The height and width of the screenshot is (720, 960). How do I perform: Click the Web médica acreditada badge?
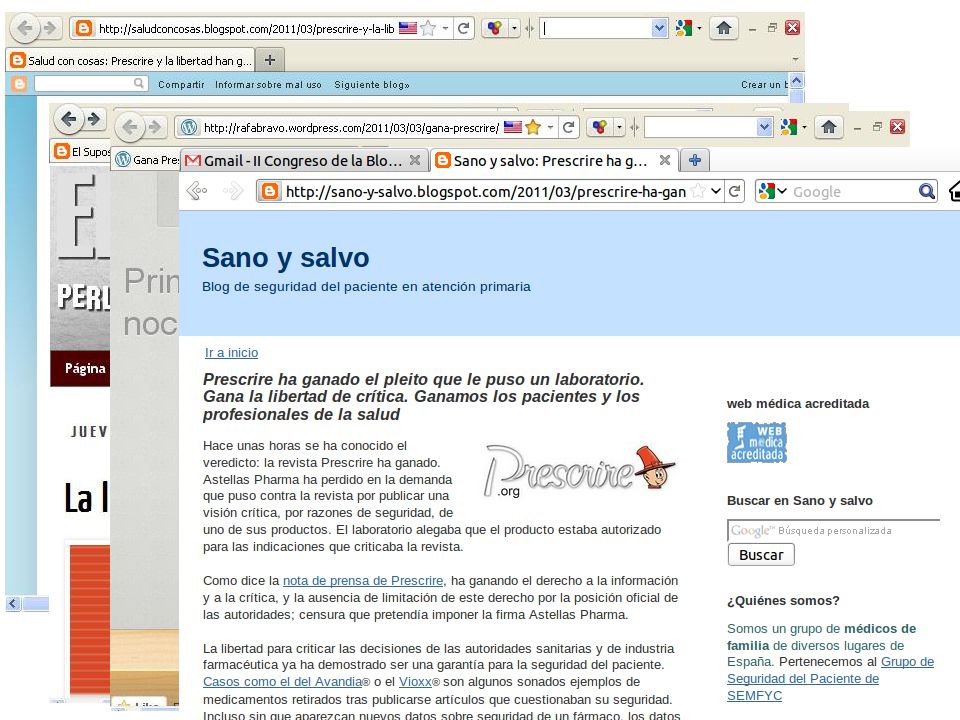(x=757, y=442)
